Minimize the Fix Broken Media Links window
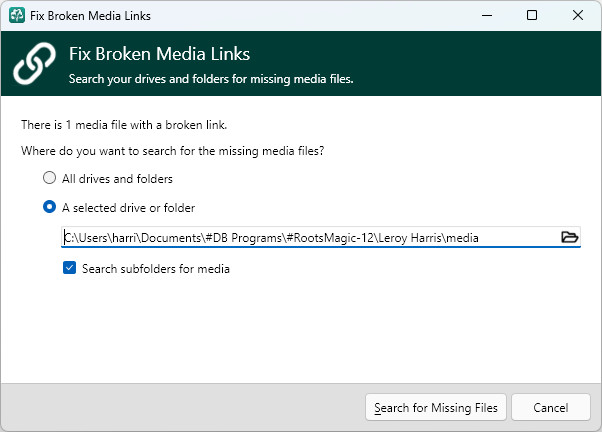 487,15
